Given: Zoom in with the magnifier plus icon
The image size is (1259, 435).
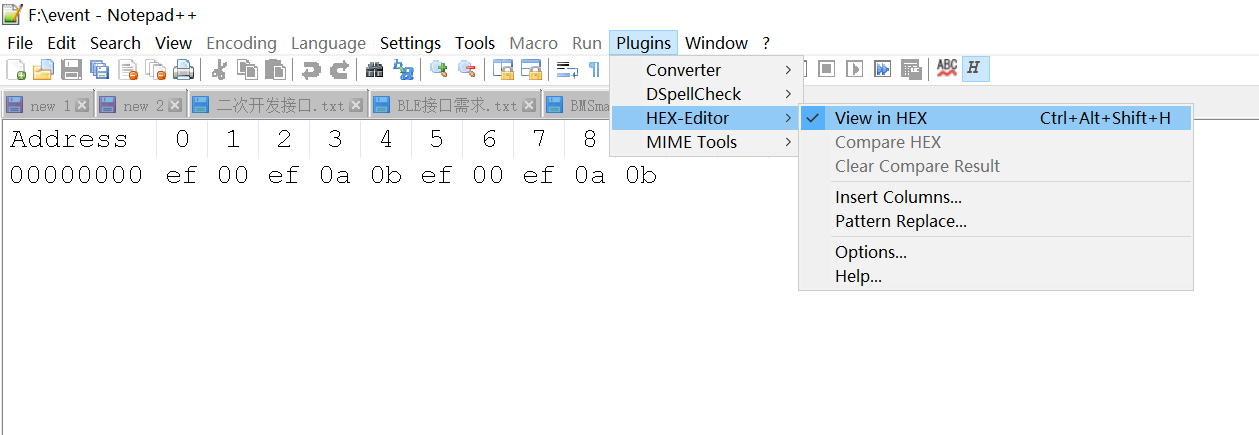Looking at the screenshot, I should tap(439, 69).
